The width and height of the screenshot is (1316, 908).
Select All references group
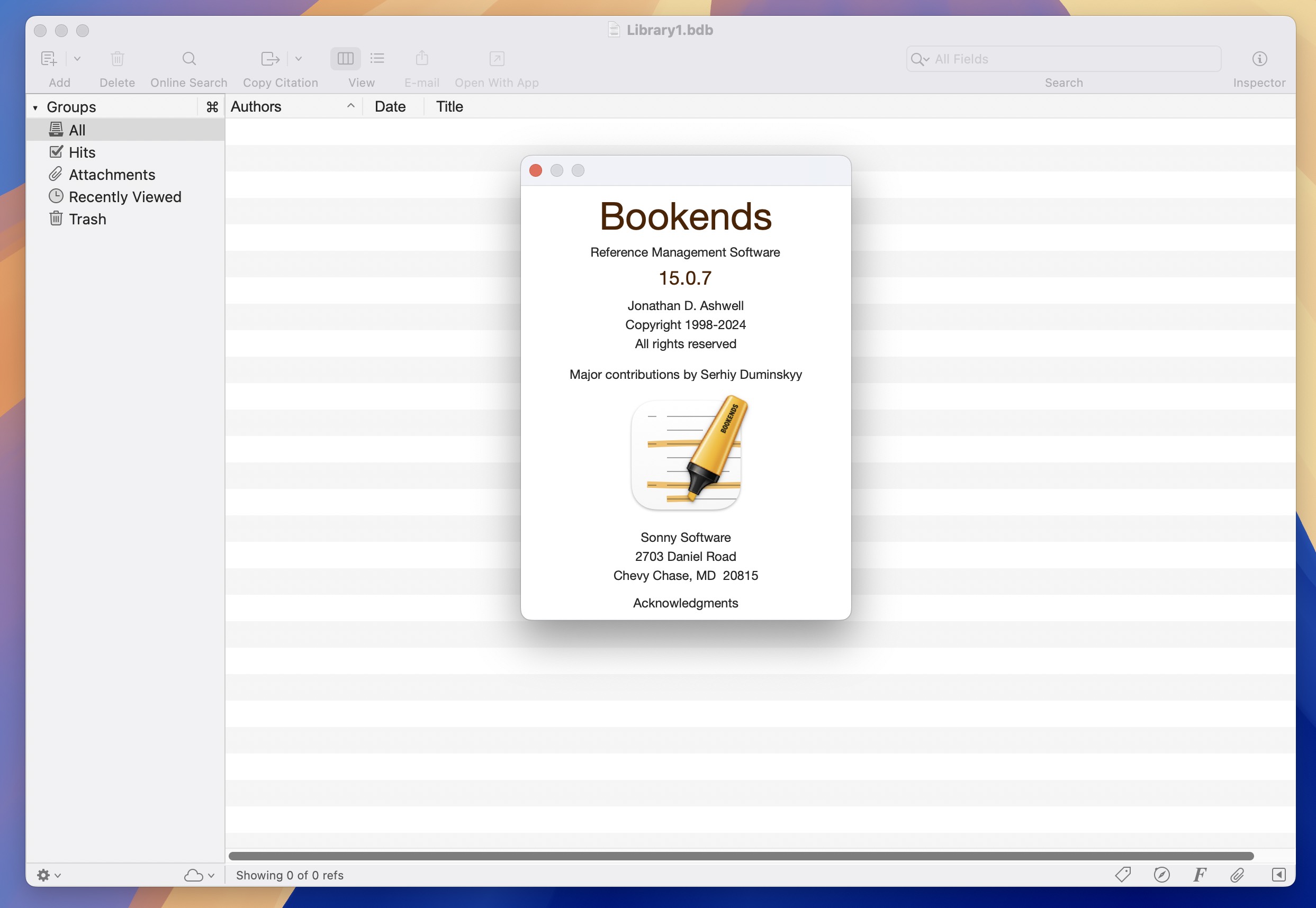[x=77, y=130]
